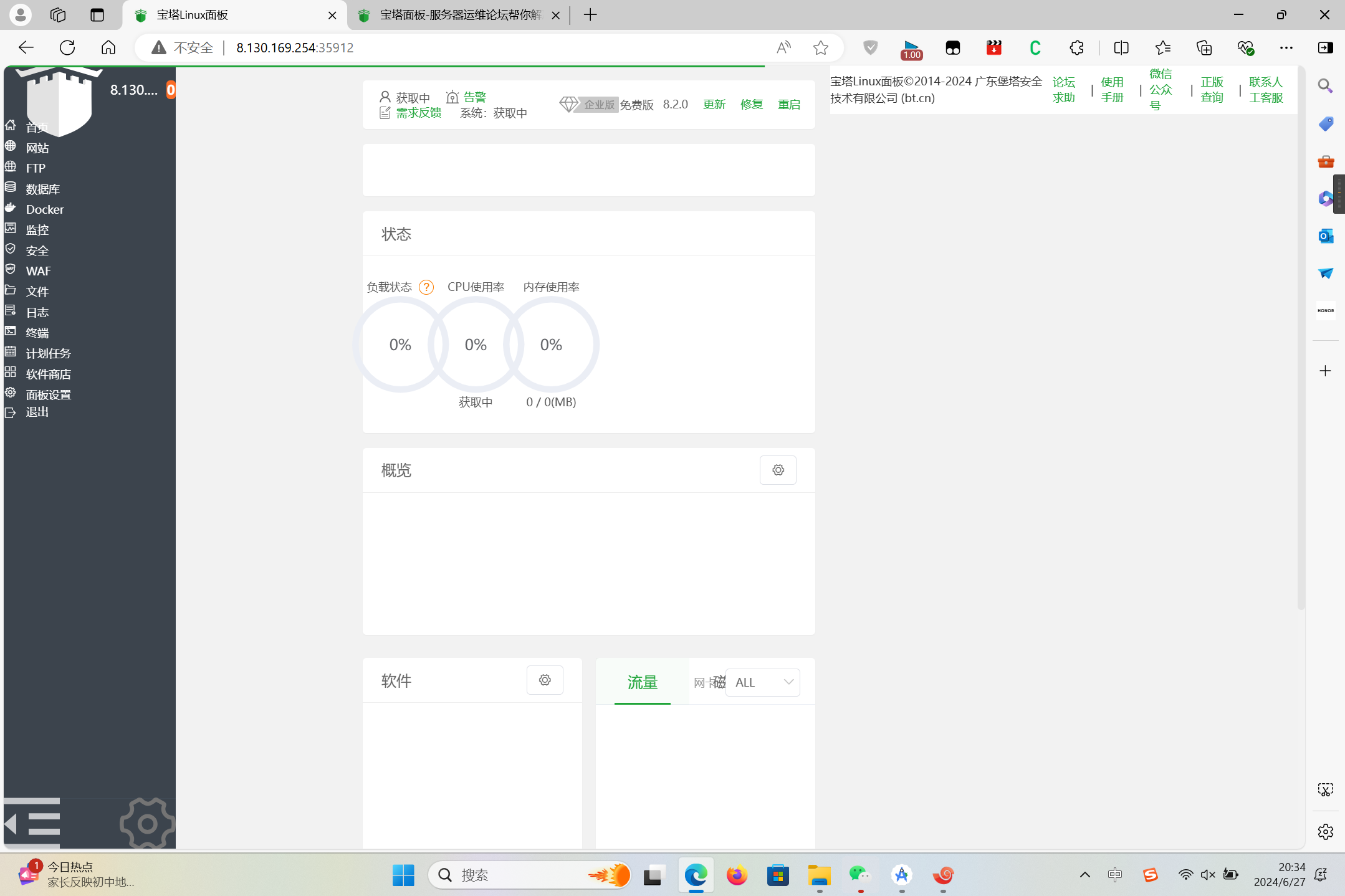This screenshot has width=1345, height=896.
Task: Show hidden tray icons chevron
Action: [1084, 875]
